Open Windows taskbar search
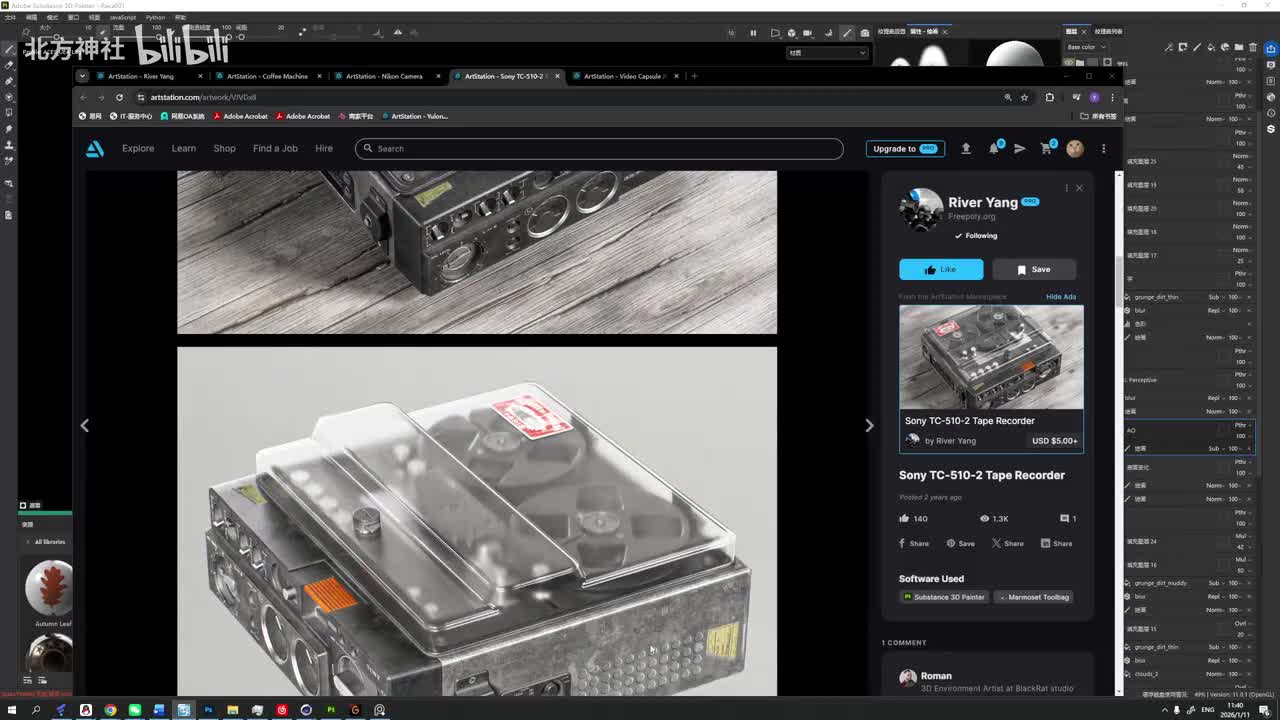 coord(36,710)
